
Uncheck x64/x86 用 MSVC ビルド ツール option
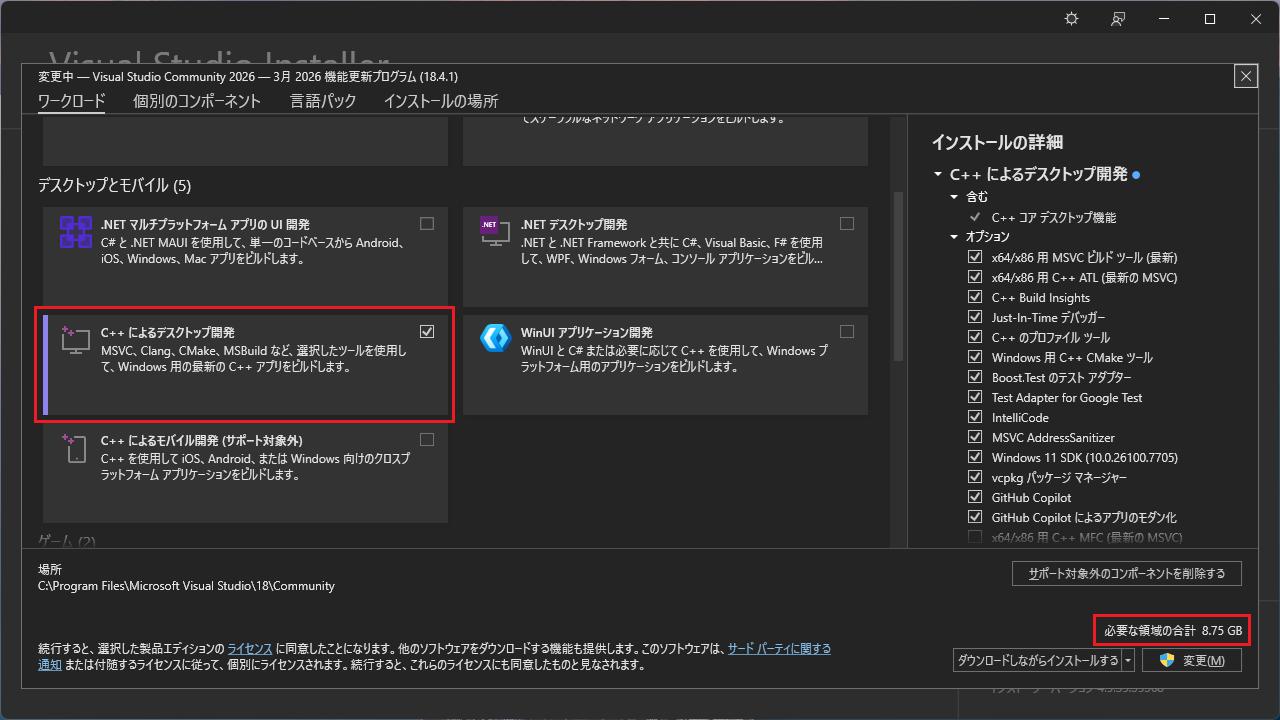975,257
